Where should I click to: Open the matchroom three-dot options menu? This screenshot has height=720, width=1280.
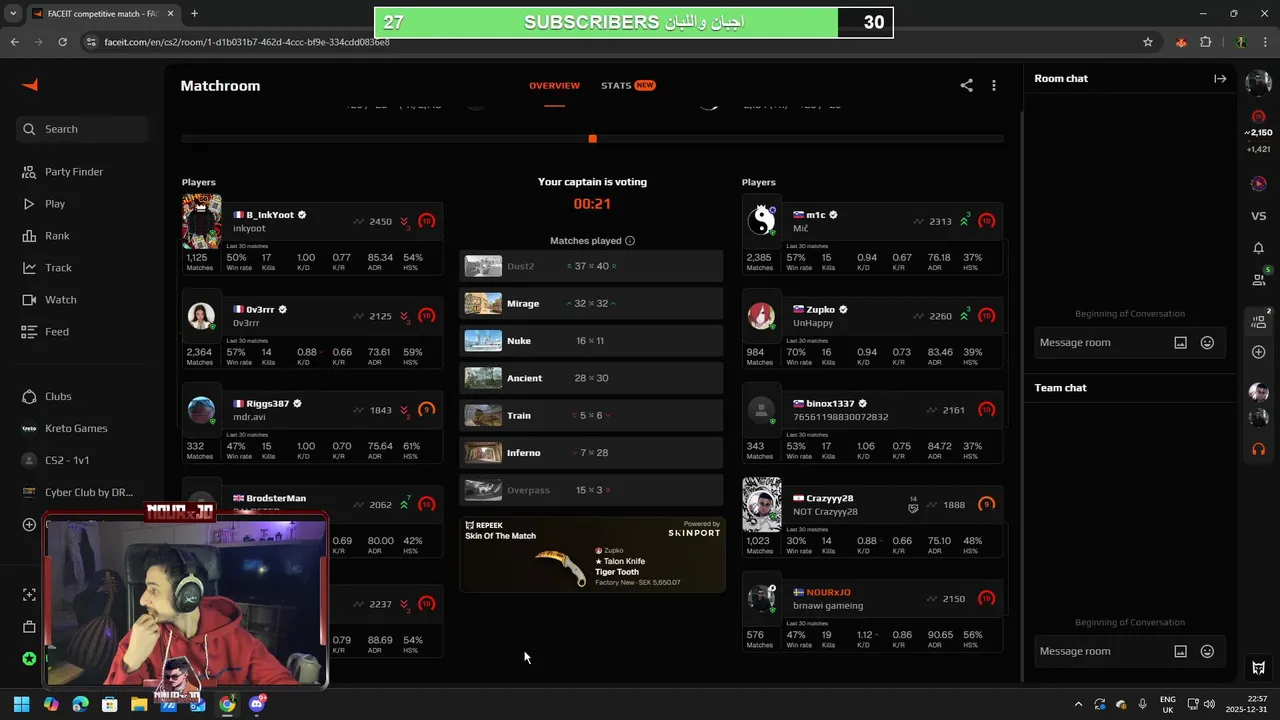pos(993,86)
